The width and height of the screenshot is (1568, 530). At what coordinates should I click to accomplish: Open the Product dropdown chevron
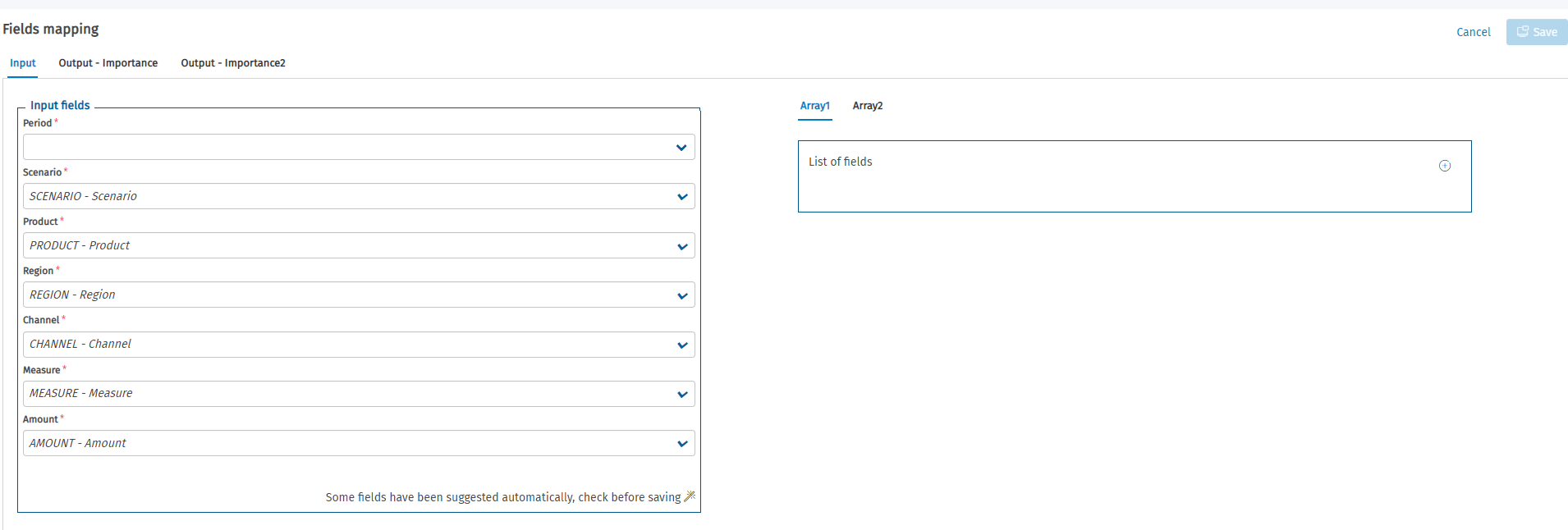click(x=682, y=246)
